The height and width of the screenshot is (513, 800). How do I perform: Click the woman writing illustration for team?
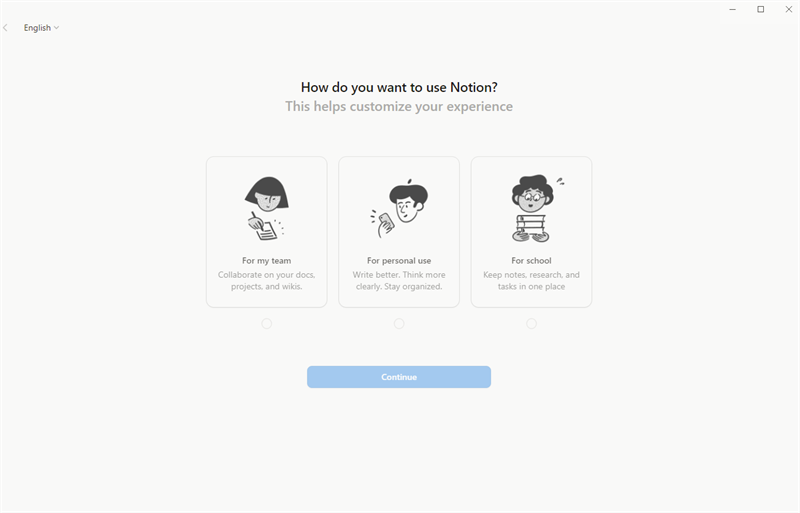(266, 208)
